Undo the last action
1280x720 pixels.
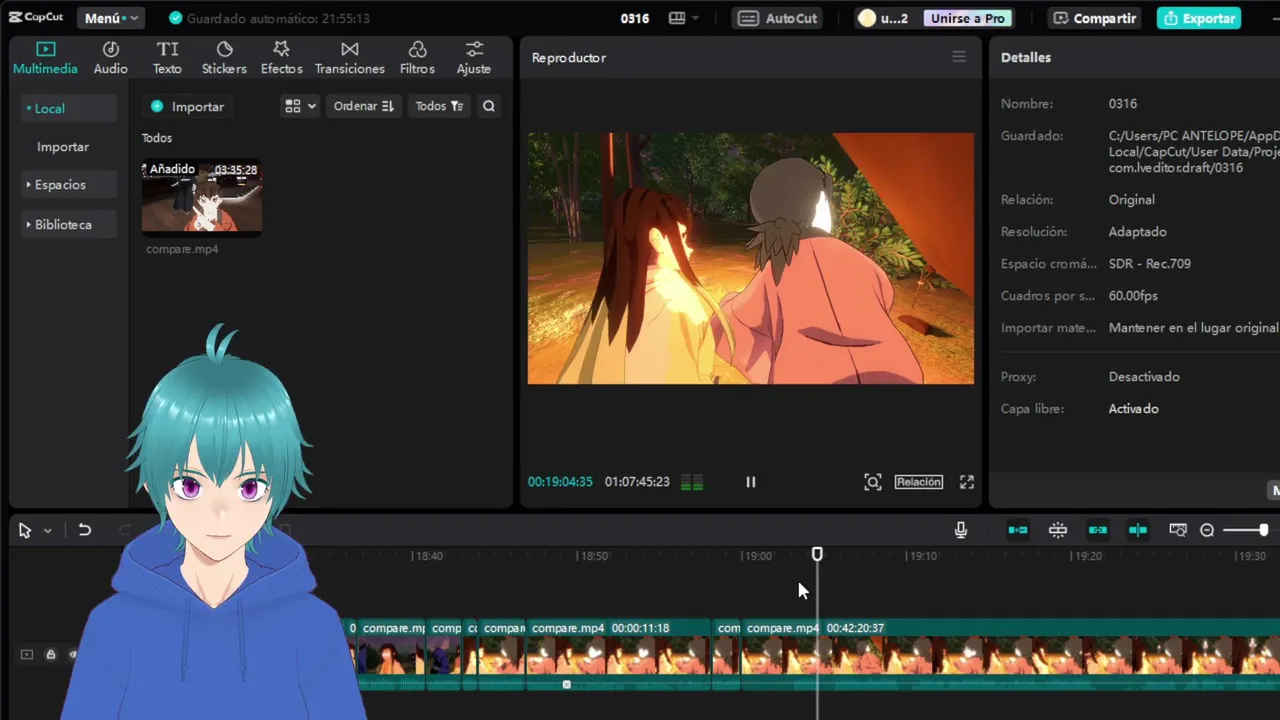click(85, 530)
